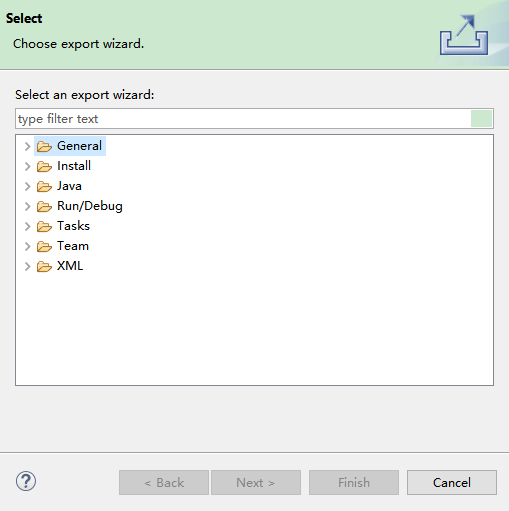Expand the Run/Debug category arrow
509x511 pixels.
pos(28,206)
